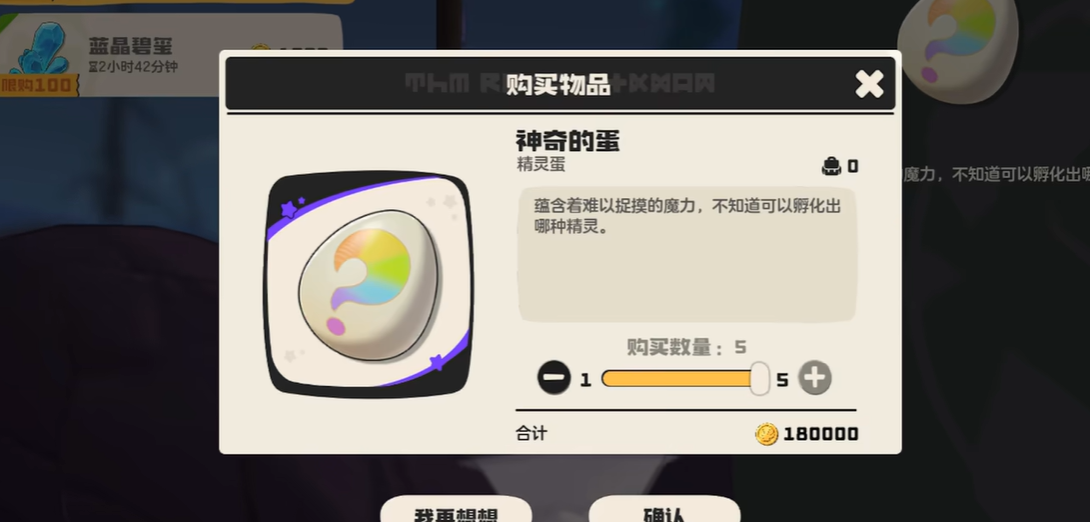Click the gold coin icon beside 180000
Screen dimensions: 1090x522
(x=766, y=434)
